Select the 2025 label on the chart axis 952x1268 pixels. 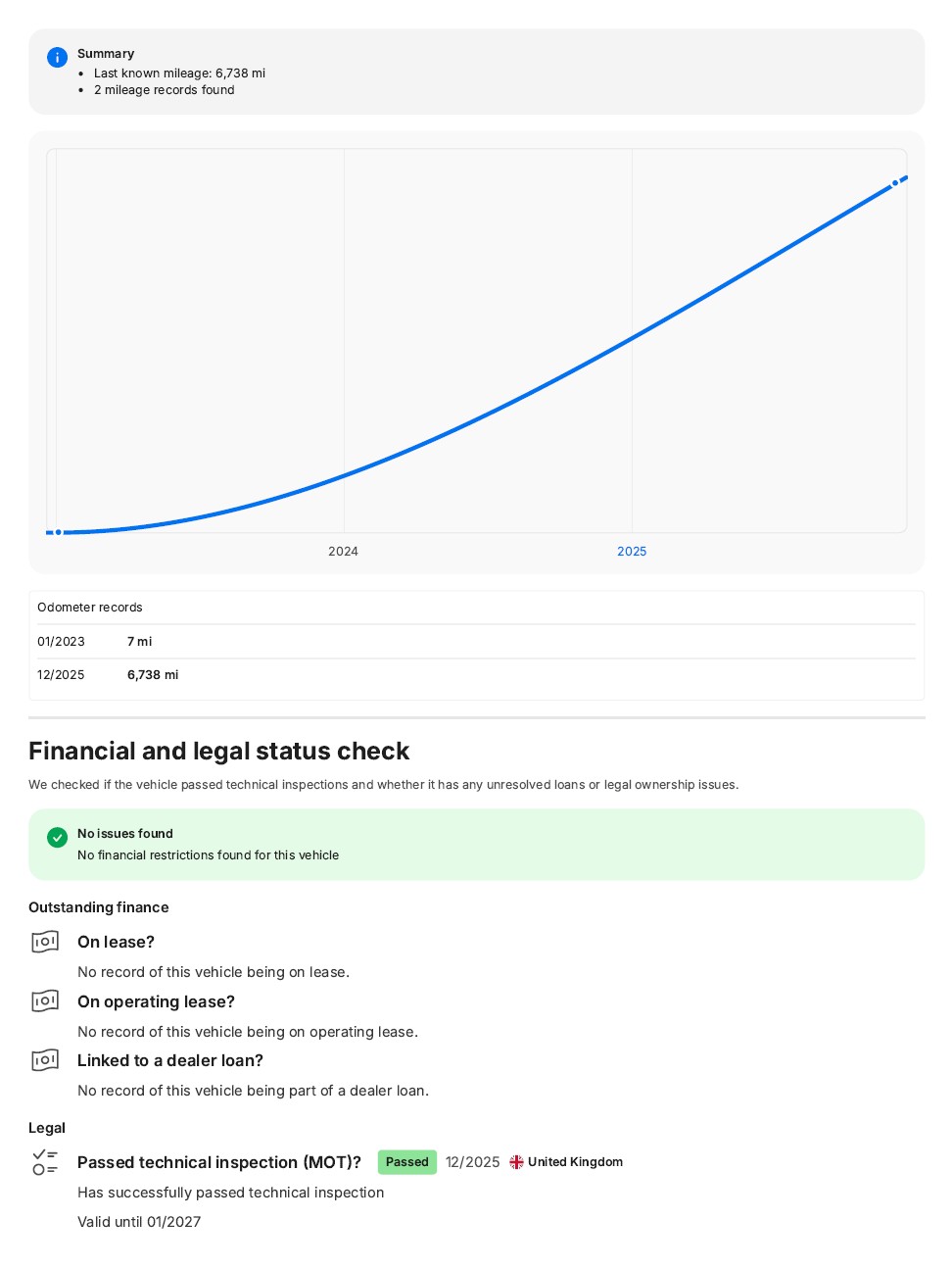(632, 552)
